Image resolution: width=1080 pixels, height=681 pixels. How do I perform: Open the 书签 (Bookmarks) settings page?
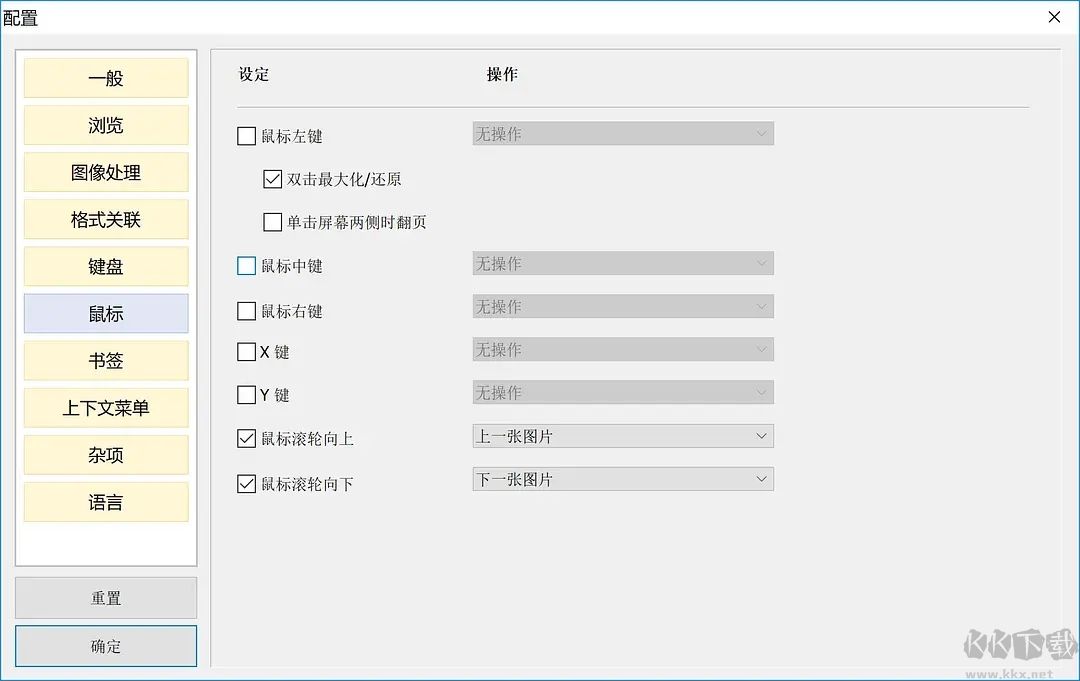point(105,360)
